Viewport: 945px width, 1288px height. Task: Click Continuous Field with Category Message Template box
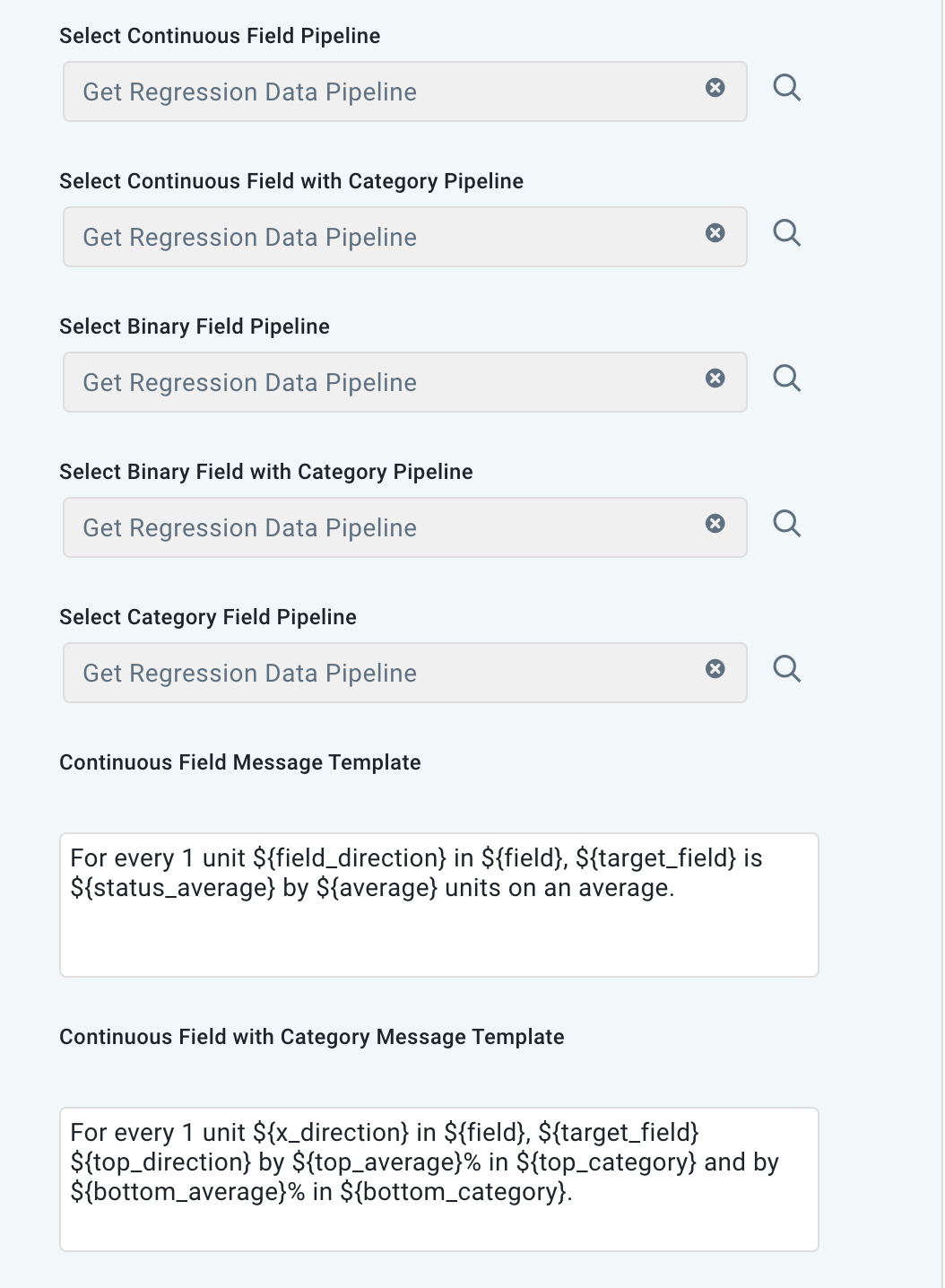[439, 1178]
